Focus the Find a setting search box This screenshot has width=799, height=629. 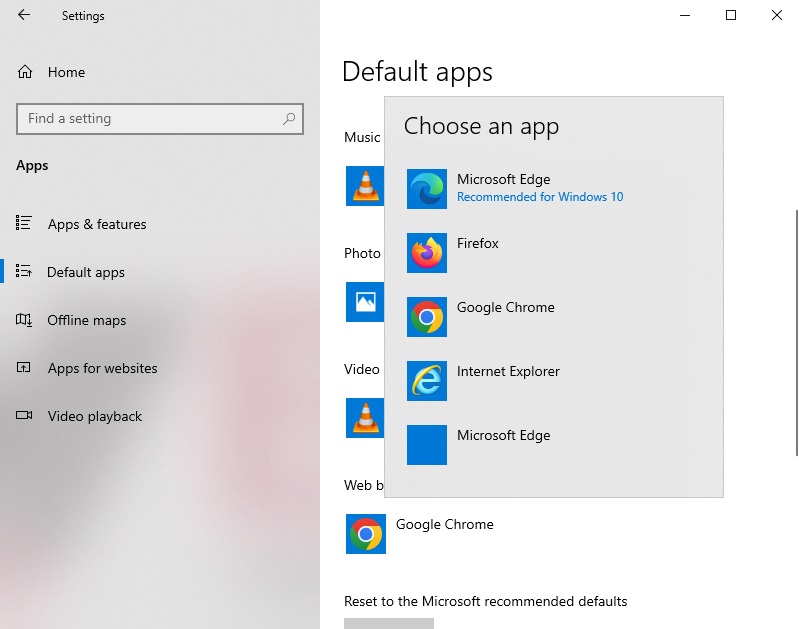(x=159, y=119)
